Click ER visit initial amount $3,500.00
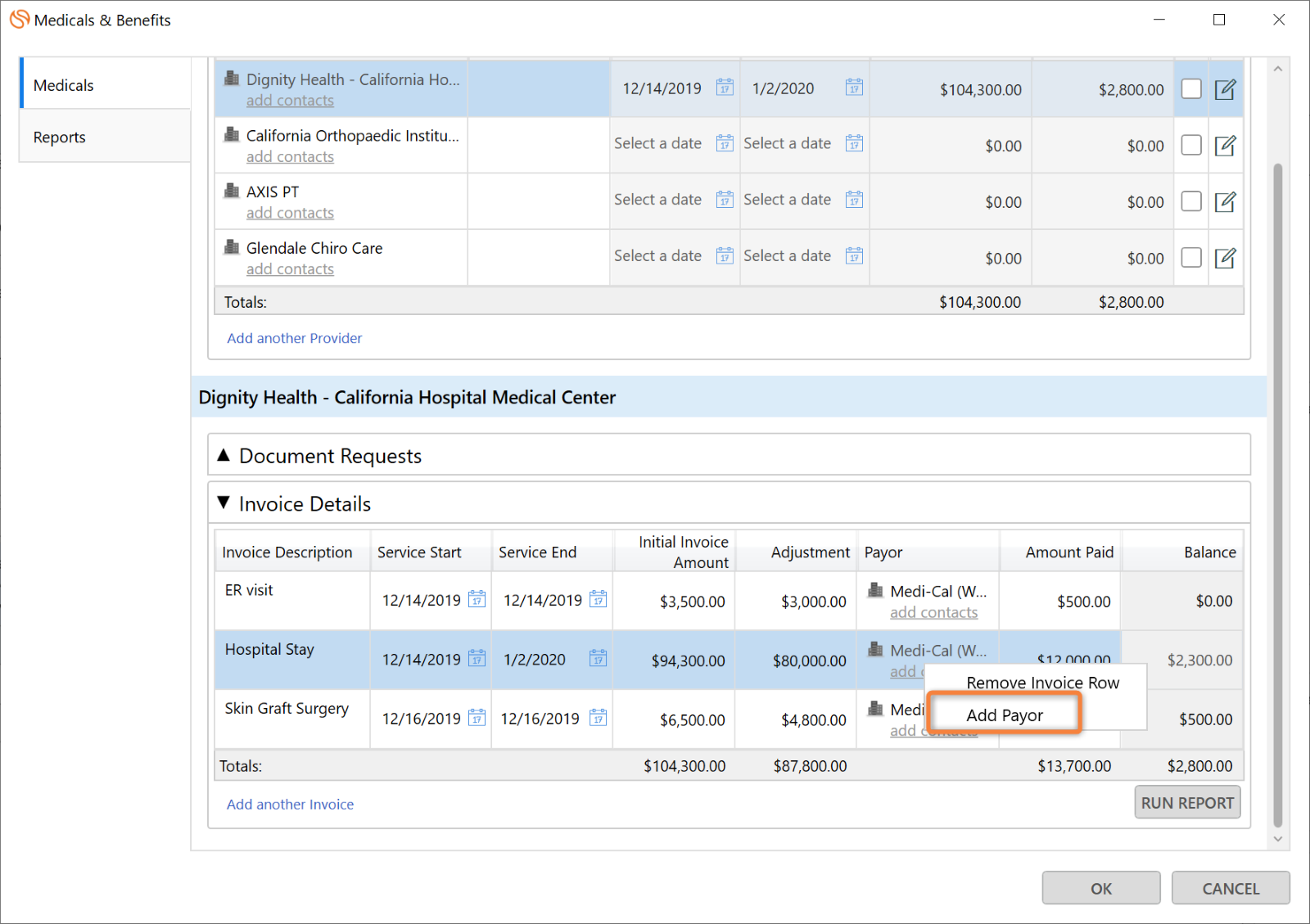This screenshot has width=1310, height=924. [x=693, y=602]
